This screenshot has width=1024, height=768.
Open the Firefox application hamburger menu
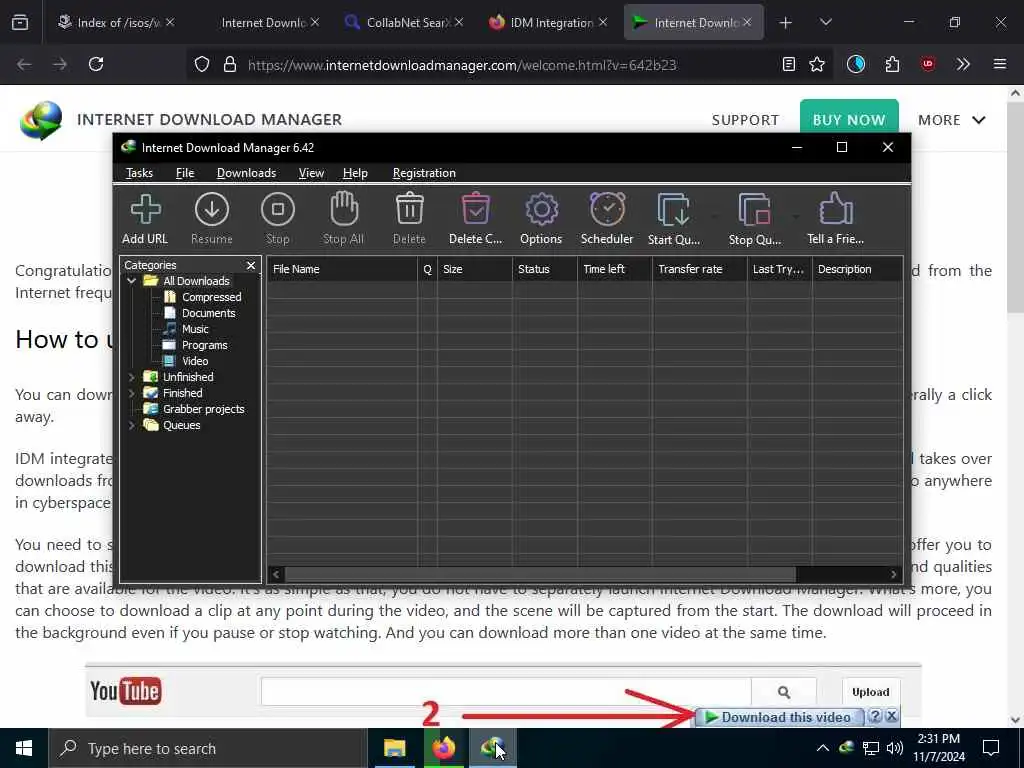(x=1000, y=64)
